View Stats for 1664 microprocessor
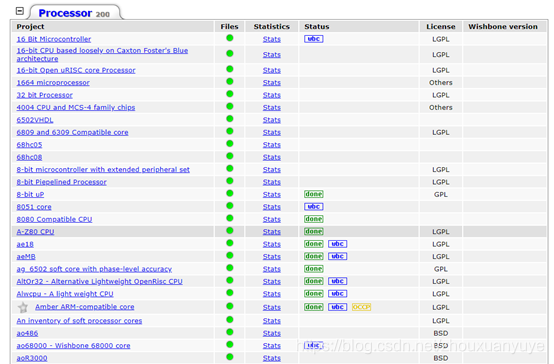Screen dimensions: 554x364 pyautogui.click(x=272, y=83)
